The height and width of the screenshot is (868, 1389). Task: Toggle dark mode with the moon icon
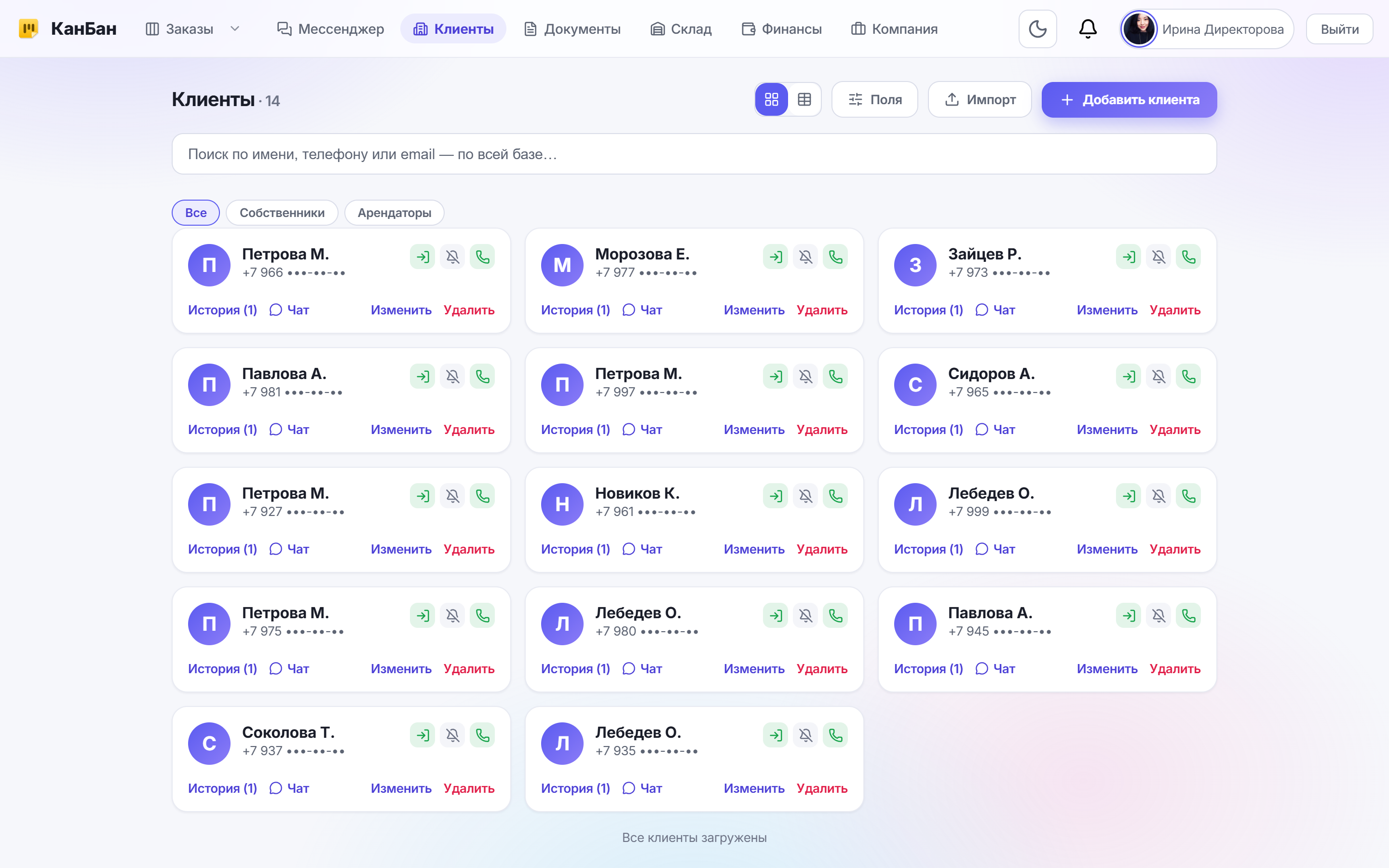coord(1037,29)
